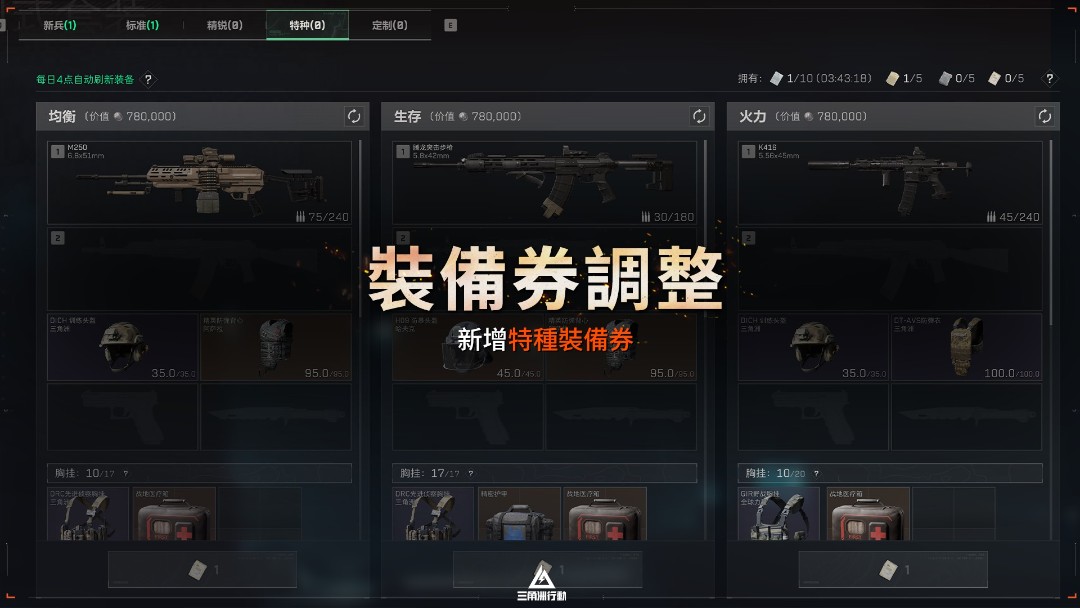Select the 定制(0) tab
This screenshot has height=608, width=1080.
tap(390, 25)
